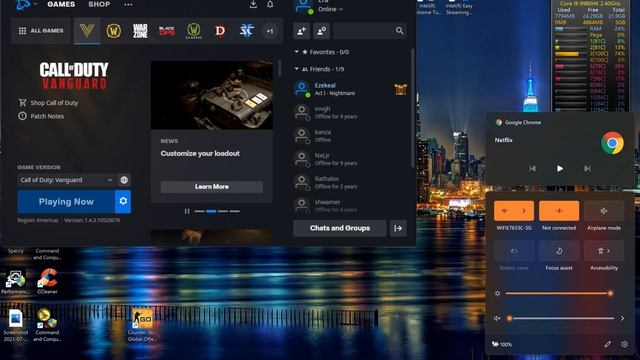Screen dimensions: 640x360
Task: Skip to next track in media panel
Action: pyautogui.click(x=587, y=169)
